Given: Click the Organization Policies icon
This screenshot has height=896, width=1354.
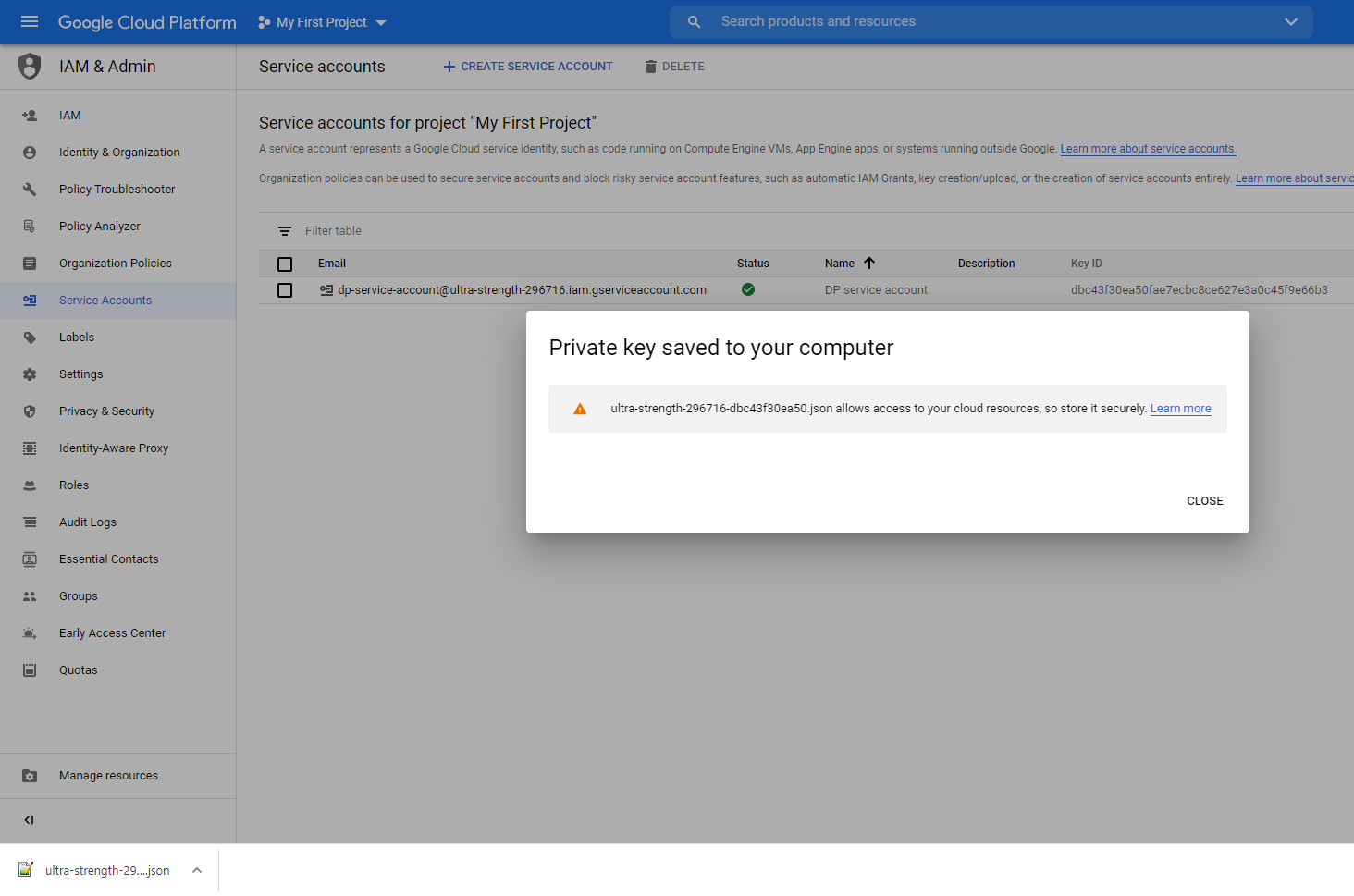Looking at the screenshot, I should click(x=30, y=264).
